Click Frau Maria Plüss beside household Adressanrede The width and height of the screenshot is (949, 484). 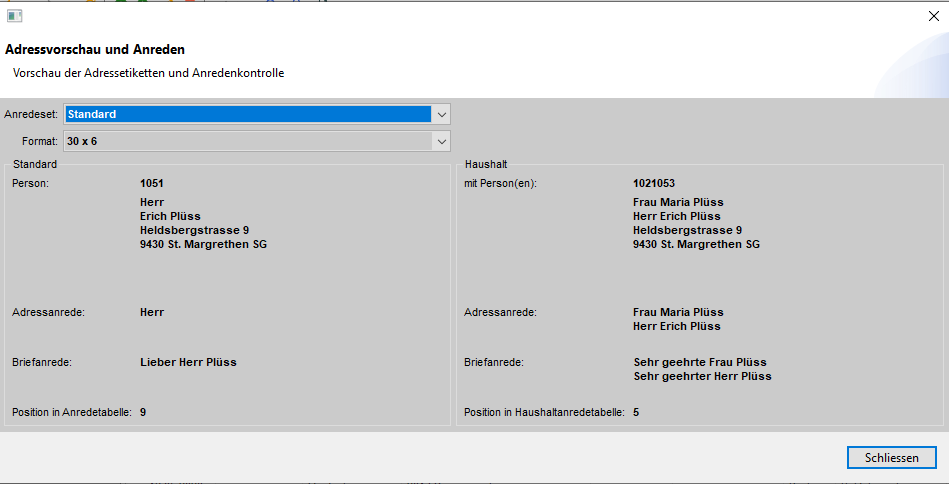pos(678,312)
